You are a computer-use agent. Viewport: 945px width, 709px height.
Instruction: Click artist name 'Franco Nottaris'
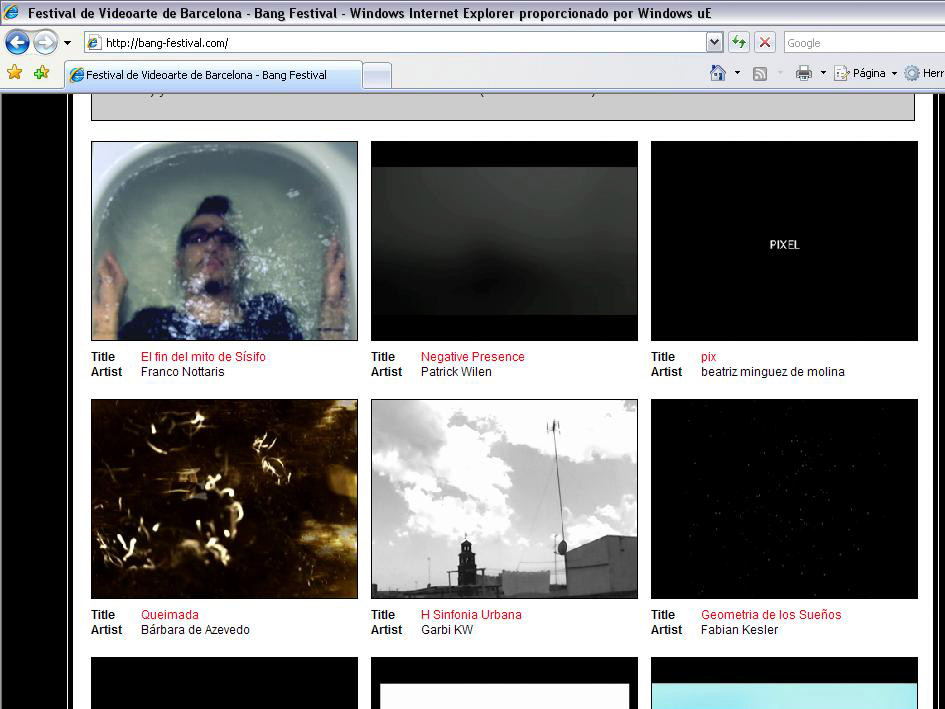click(183, 372)
